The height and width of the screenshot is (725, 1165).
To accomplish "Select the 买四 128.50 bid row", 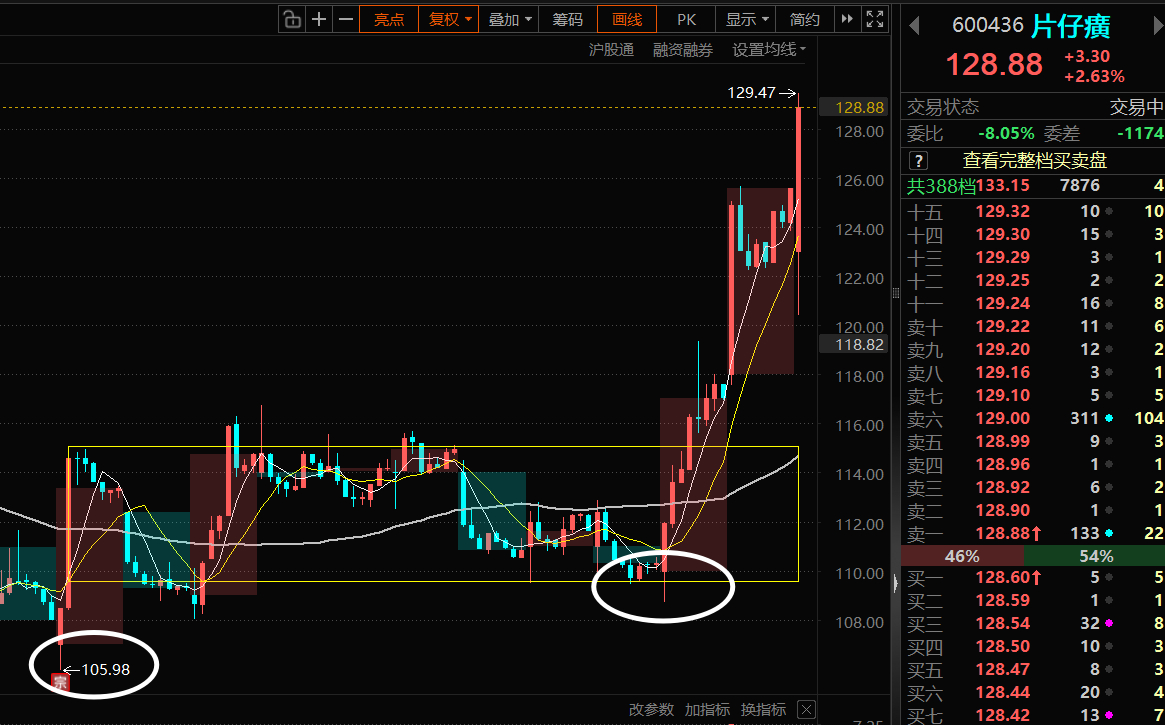I will (x=1033, y=647).
